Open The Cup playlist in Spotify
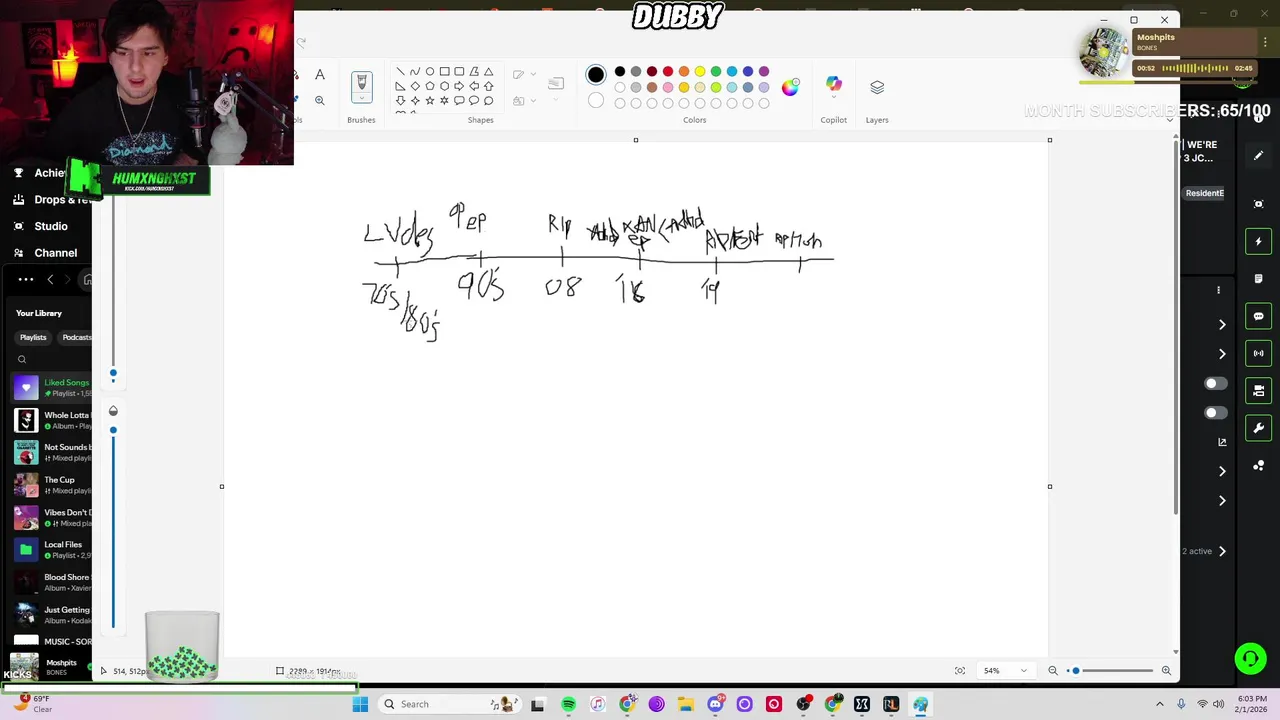This screenshot has height=720, width=1280. (x=52, y=485)
